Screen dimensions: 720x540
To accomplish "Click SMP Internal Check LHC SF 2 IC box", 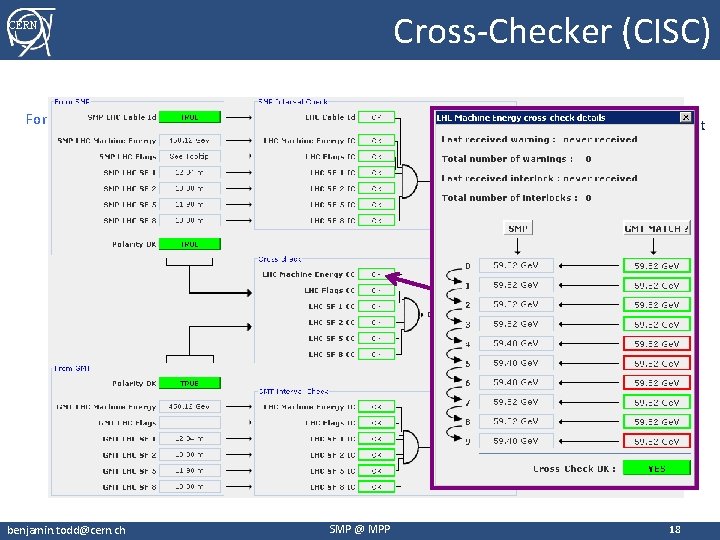I will pos(376,188).
